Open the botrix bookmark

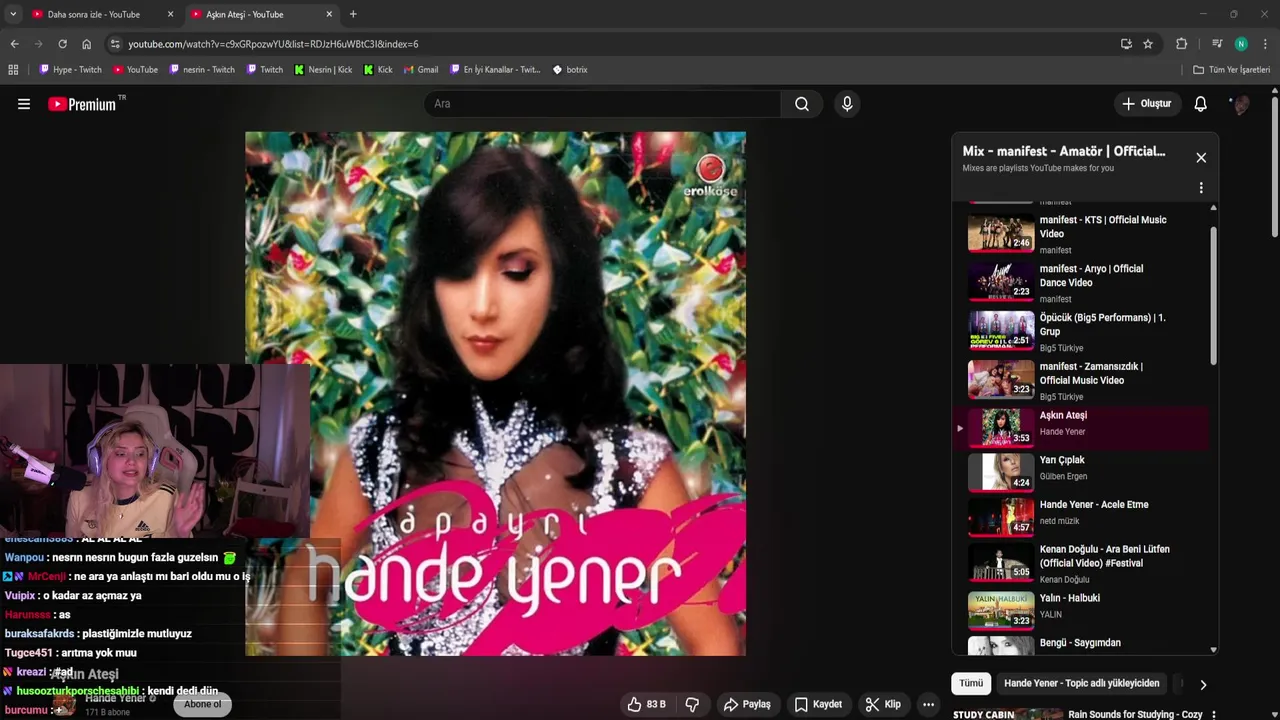(570, 70)
